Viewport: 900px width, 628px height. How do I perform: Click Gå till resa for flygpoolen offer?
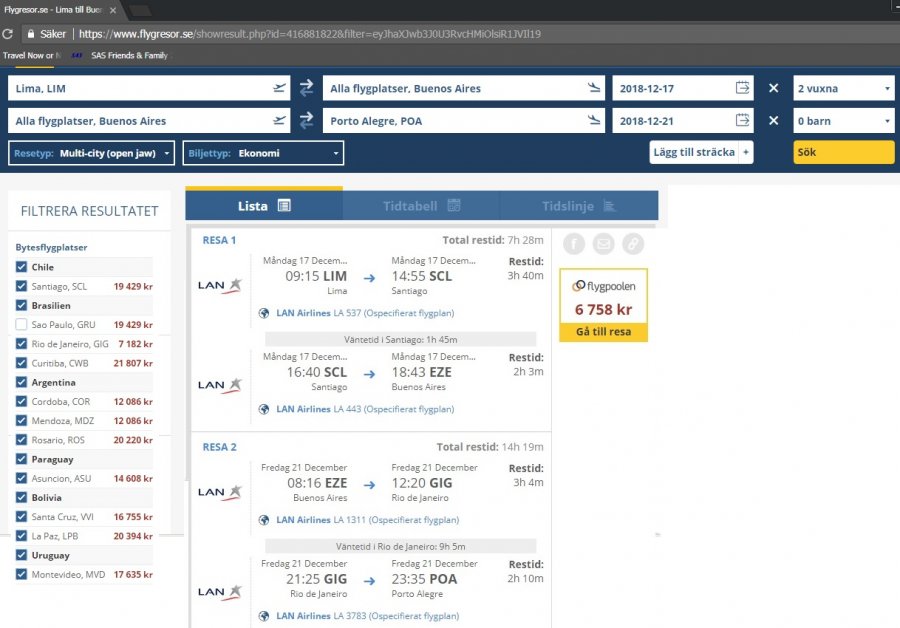(x=603, y=331)
